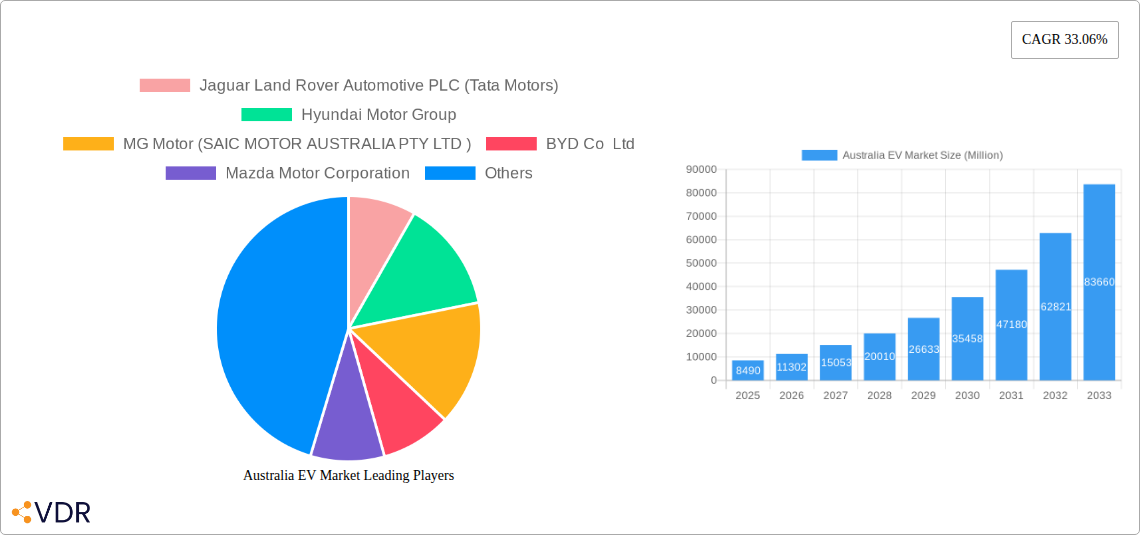Toggle Mazda Motor Corporation legend swatch

191,173
